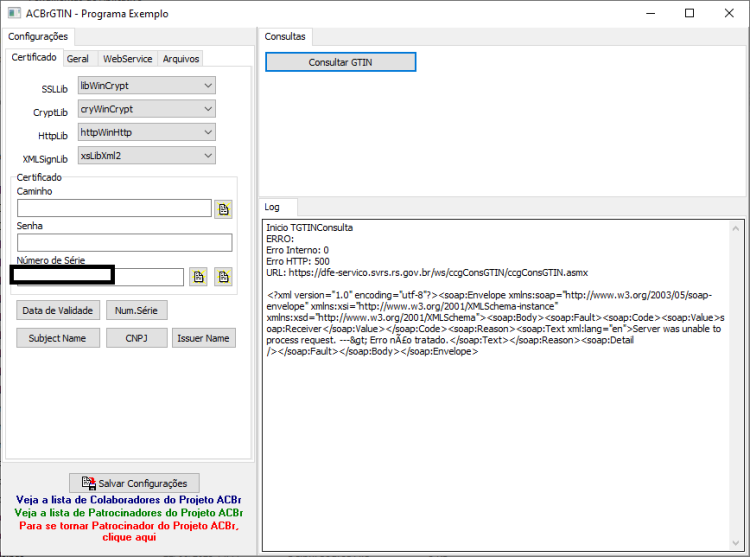
Task: Open the Colaboradores do Projeto ACBr link
Action: coord(128,500)
